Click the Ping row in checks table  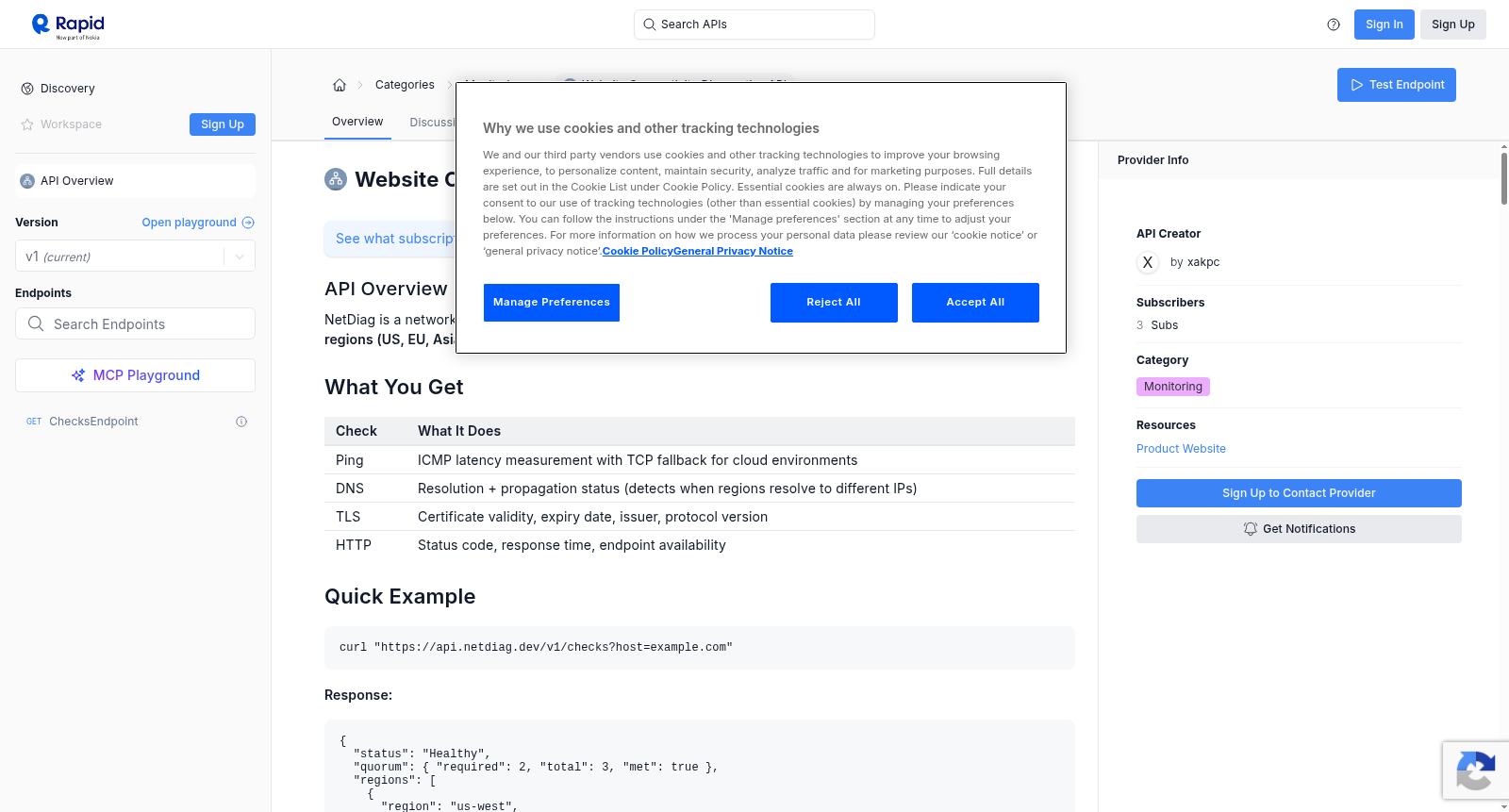click(x=699, y=460)
